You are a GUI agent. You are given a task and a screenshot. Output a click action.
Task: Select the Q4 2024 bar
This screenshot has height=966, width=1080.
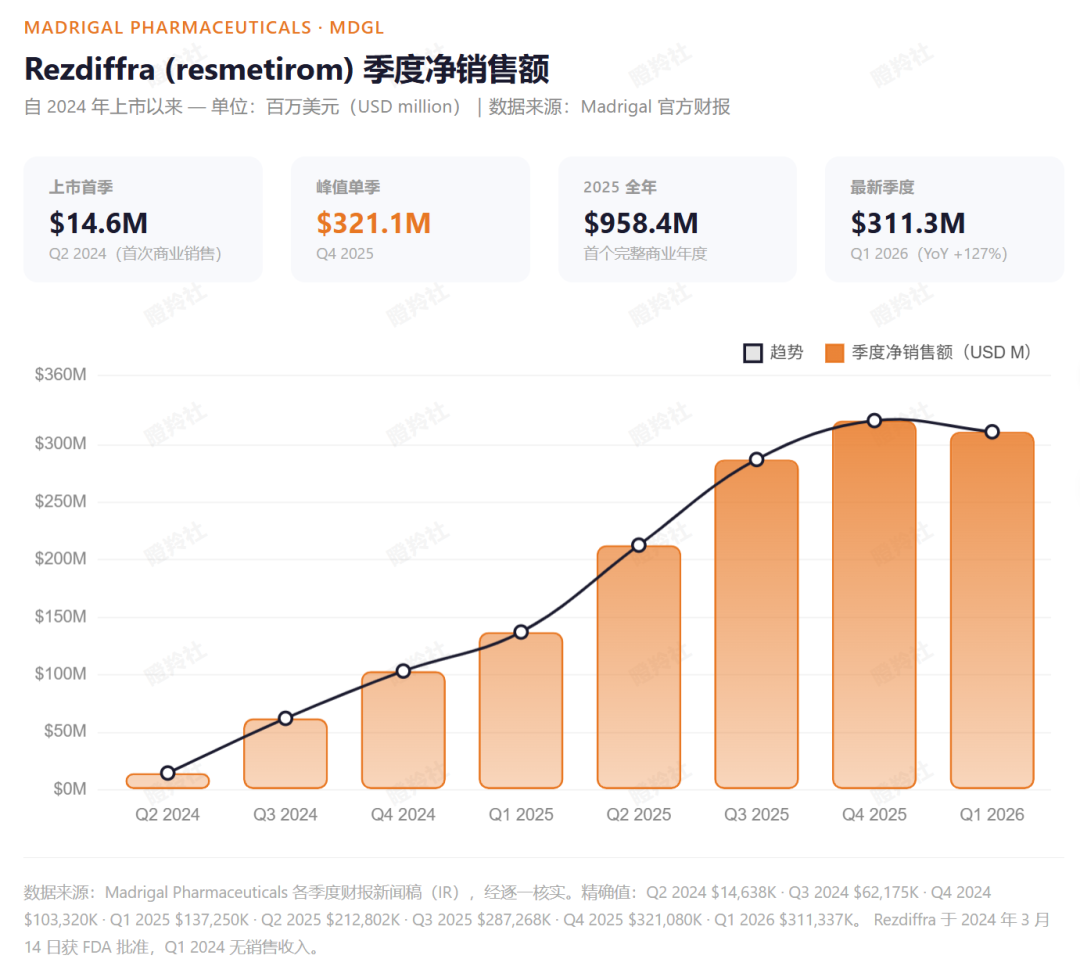point(403,730)
